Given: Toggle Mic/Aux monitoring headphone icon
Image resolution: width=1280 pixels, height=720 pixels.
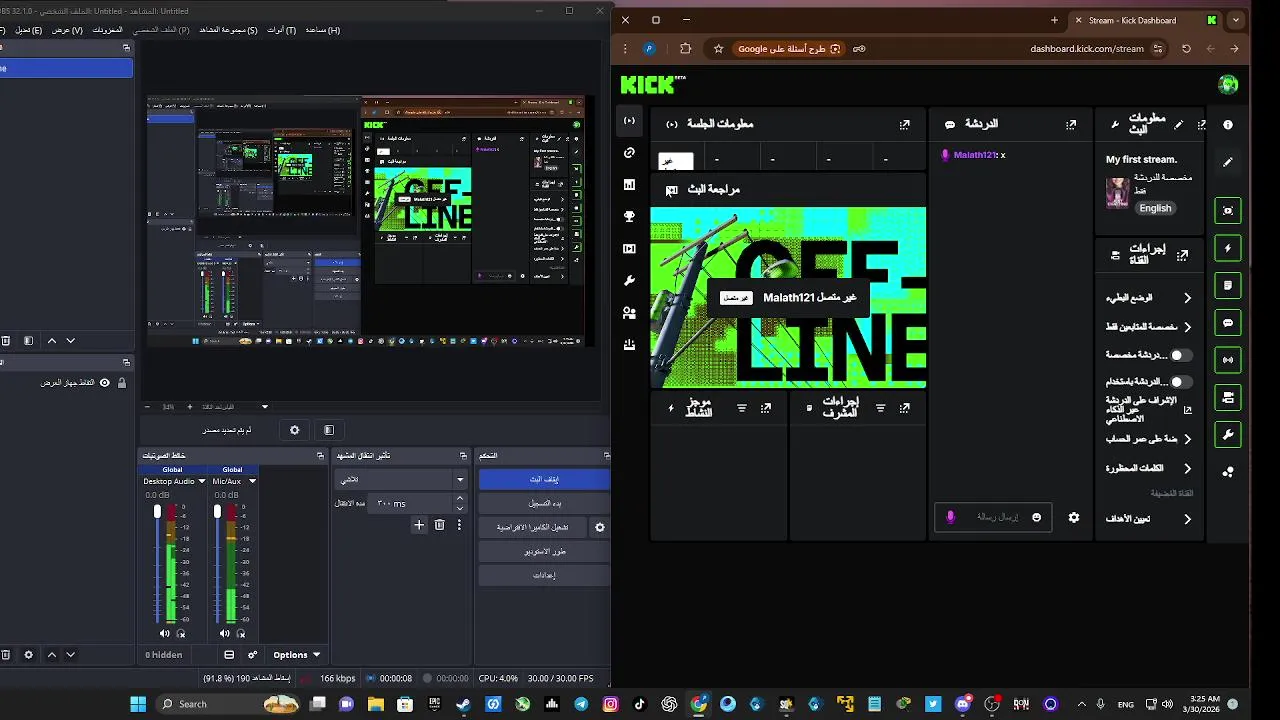Looking at the screenshot, I should (240, 633).
